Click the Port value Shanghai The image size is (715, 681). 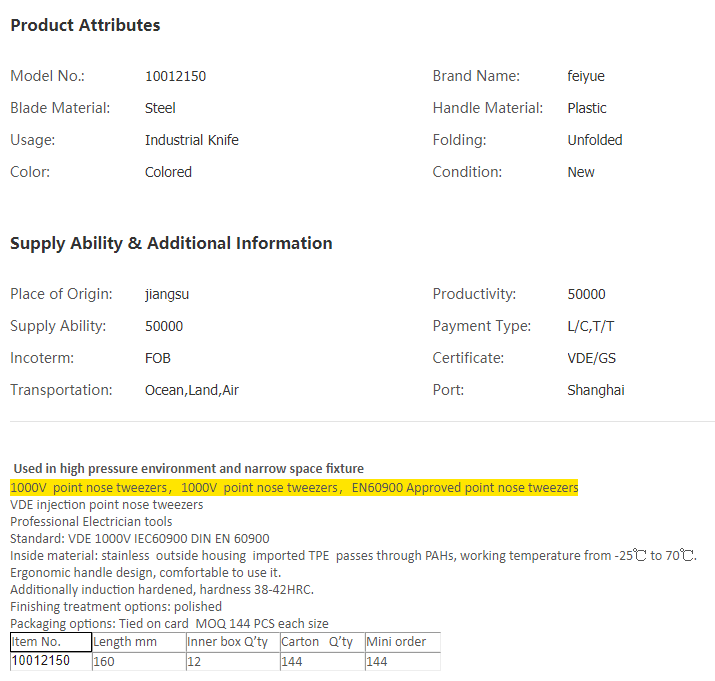click(x=596, y=390)
